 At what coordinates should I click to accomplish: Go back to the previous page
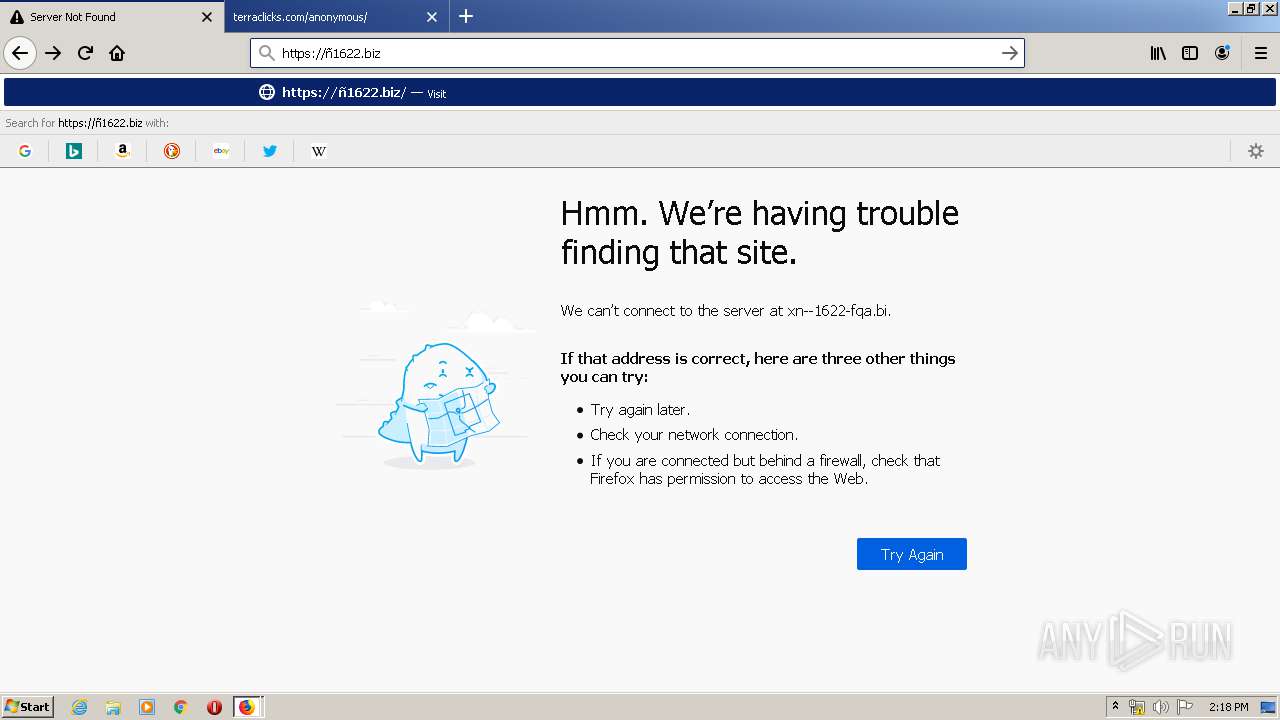(20, 53)
